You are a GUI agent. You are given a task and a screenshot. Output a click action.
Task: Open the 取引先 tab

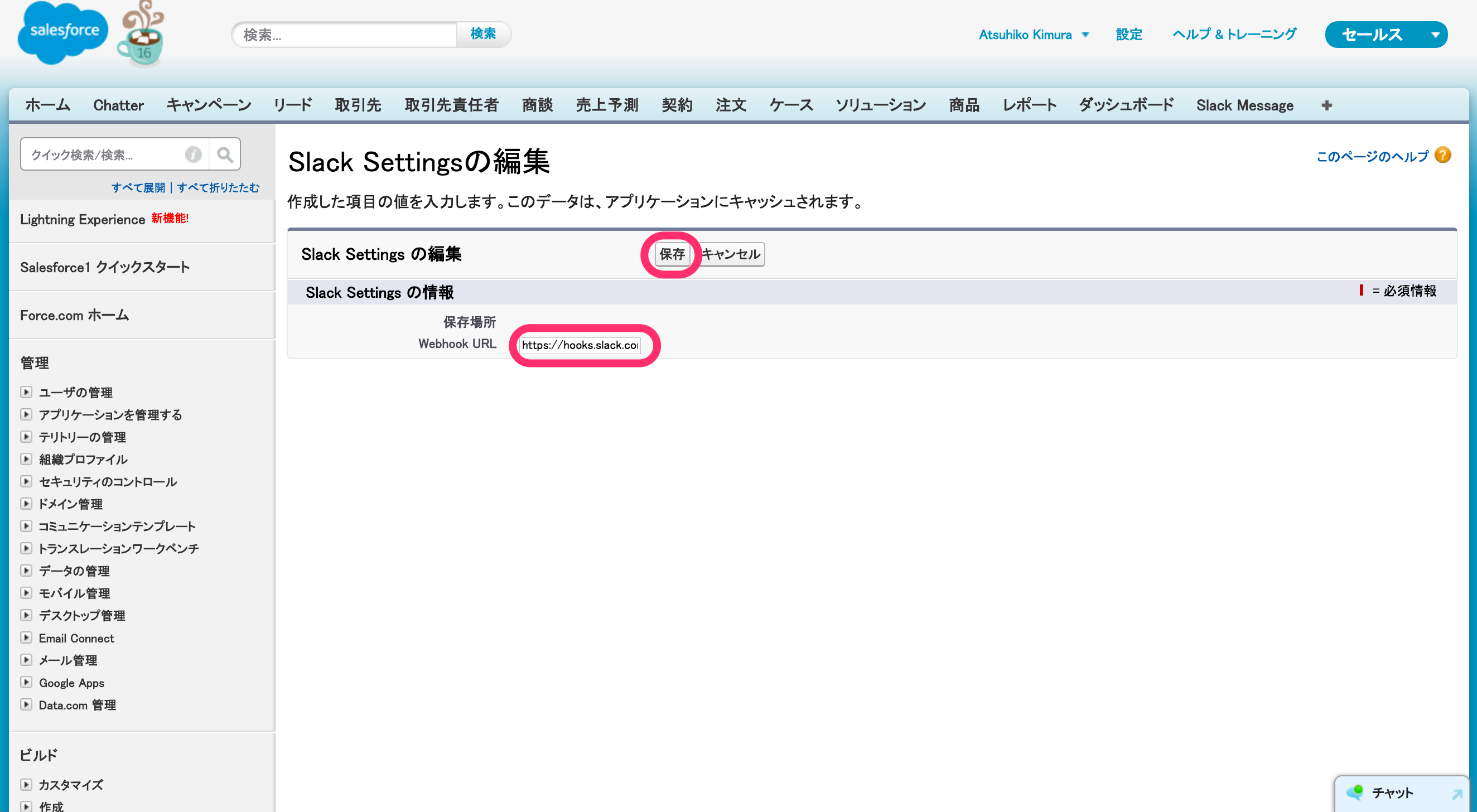[x=358, y=105]
